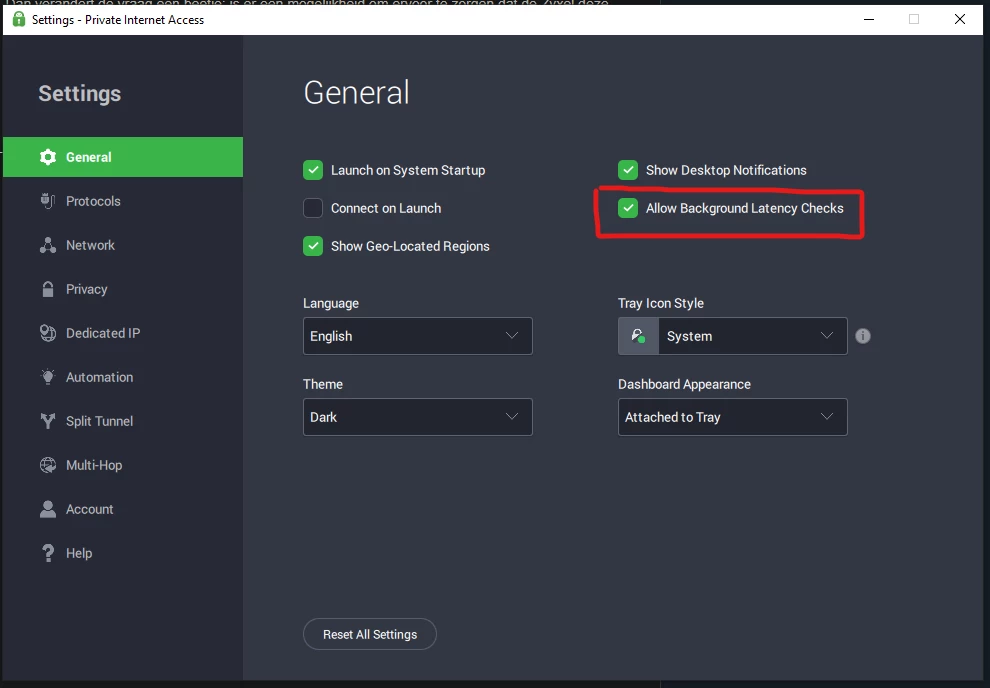Enable the Connect on Launch checkbox
The image size is (990, 688).
(313, 208)
